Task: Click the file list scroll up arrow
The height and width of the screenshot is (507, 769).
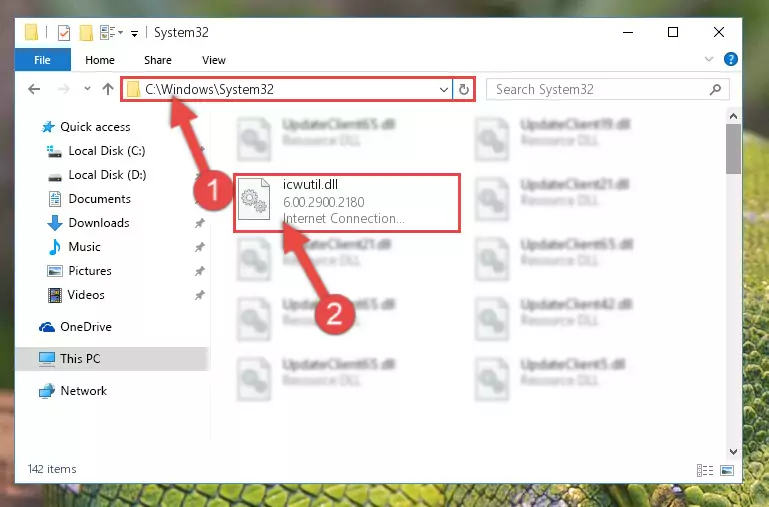Action: coord(733,116)
